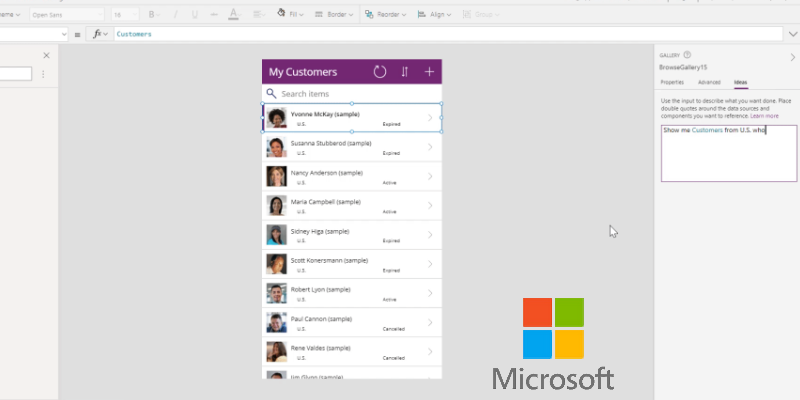Click the search magnifier icon
800x400 pixels.
click(x=271, y=94)
